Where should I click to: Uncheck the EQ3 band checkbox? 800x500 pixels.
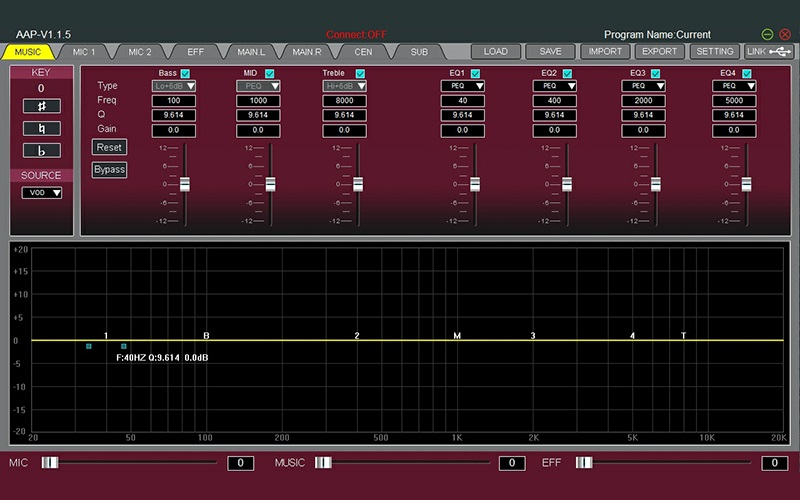pos(656,73)
